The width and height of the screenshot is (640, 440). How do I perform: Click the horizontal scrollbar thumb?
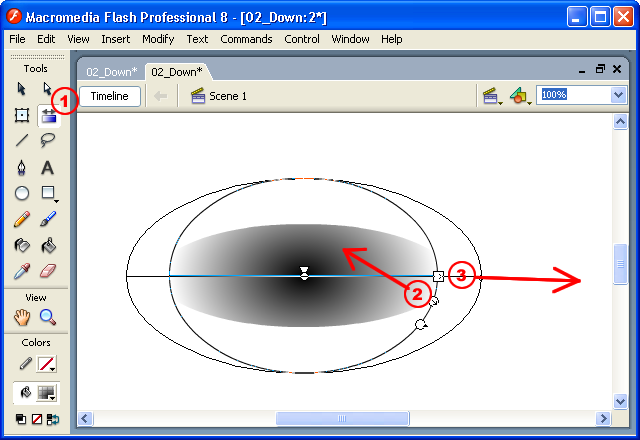click(342, 418)
